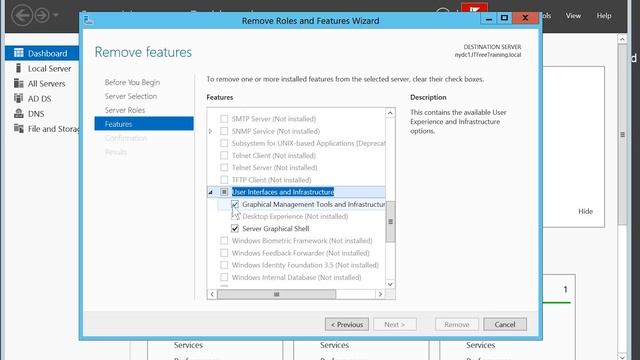Click Local Server label in sidebar
Screen dimensions: 640x360
pyautogui.click(x=49, y=69)
